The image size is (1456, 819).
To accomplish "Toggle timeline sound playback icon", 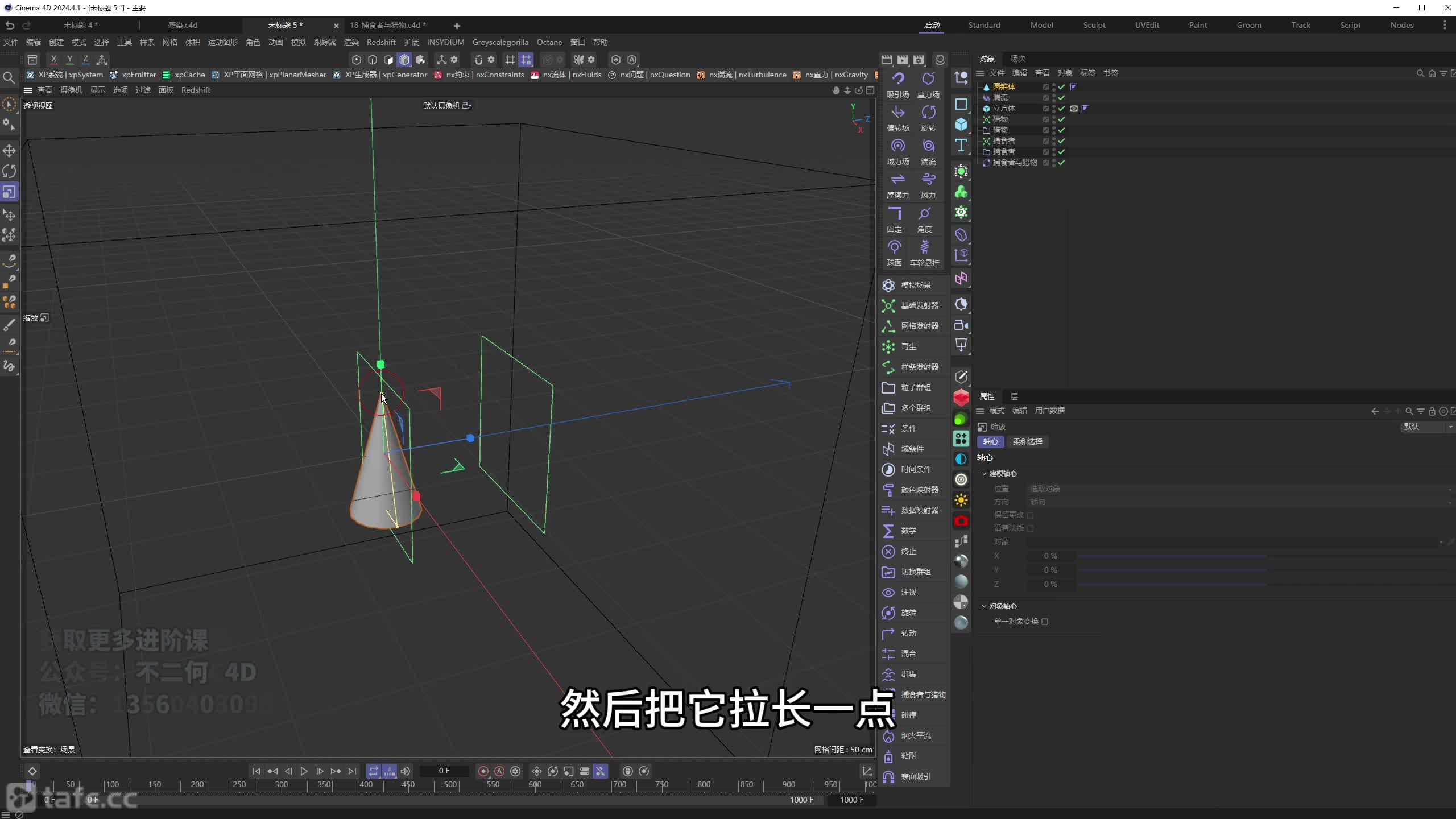I will 406,771.
